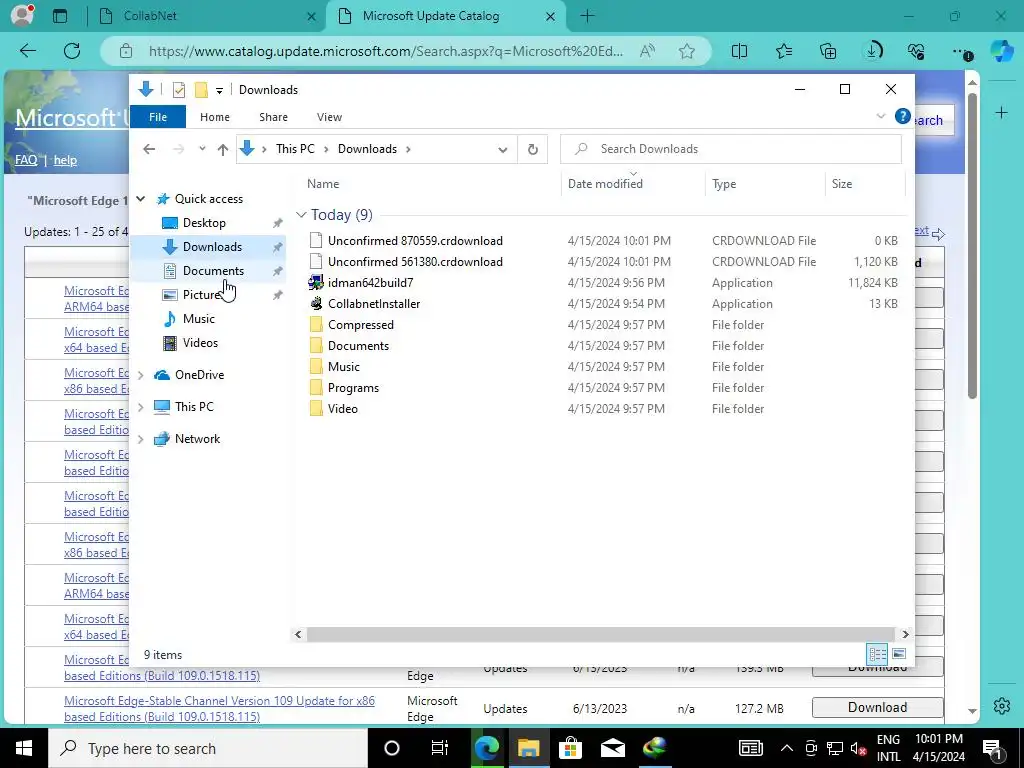
Task: Click Windows Start button
Action: click(x=24, y=748)
